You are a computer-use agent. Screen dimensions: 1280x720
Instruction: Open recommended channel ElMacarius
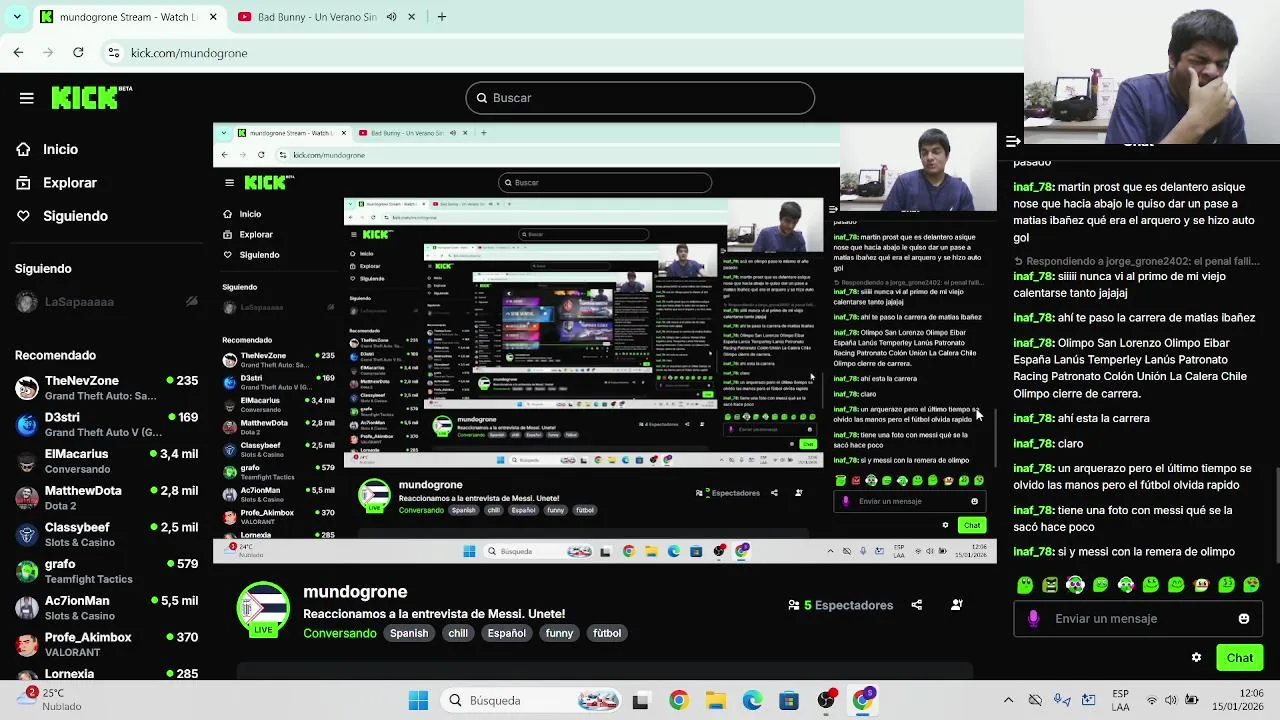pos(105,461)
